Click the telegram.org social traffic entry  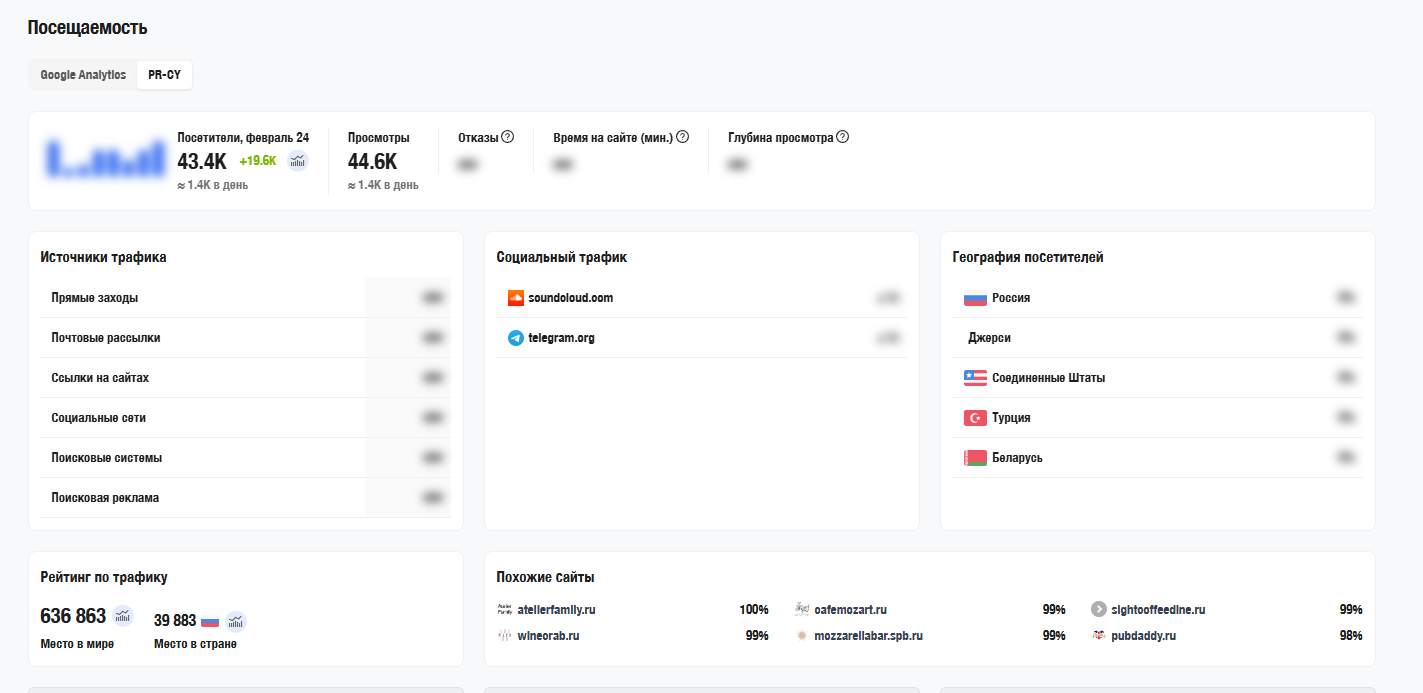[x=561, y=338]
